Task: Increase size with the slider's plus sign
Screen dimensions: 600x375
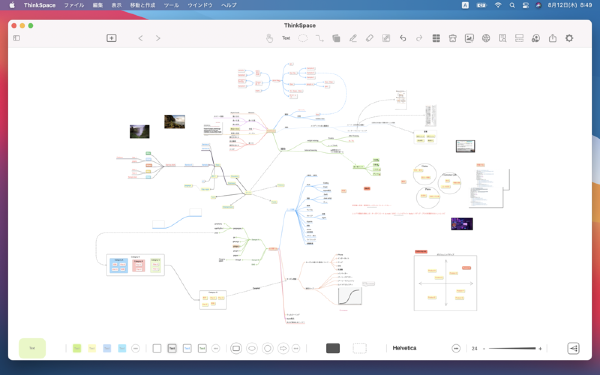Action: pyautogui.click(x=540, y=349)
